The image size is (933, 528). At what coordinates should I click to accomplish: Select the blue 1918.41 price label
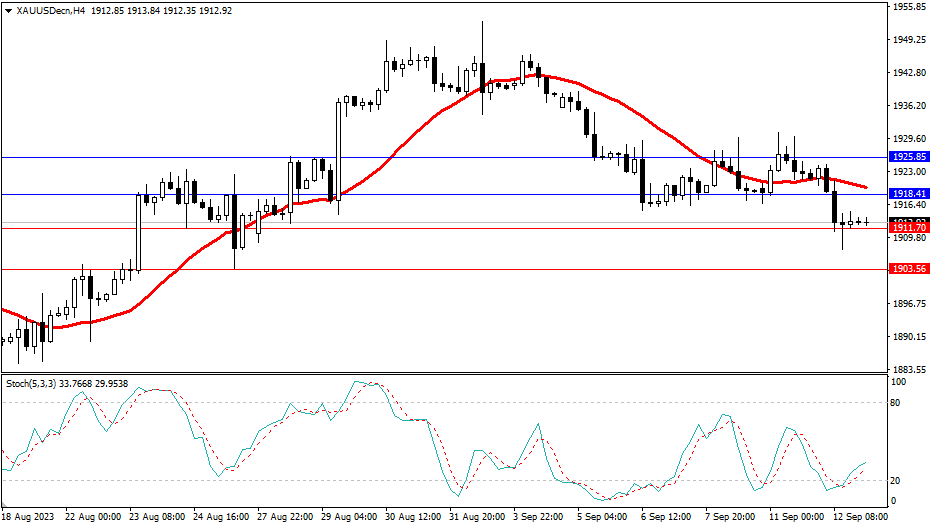point(909,193)
